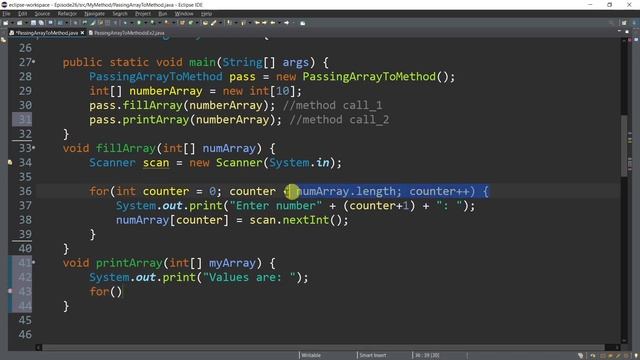This screenshot has width=640, height=360.
Task: Click "myArray" parameter in line 41
Action: [x=232, y=263]
